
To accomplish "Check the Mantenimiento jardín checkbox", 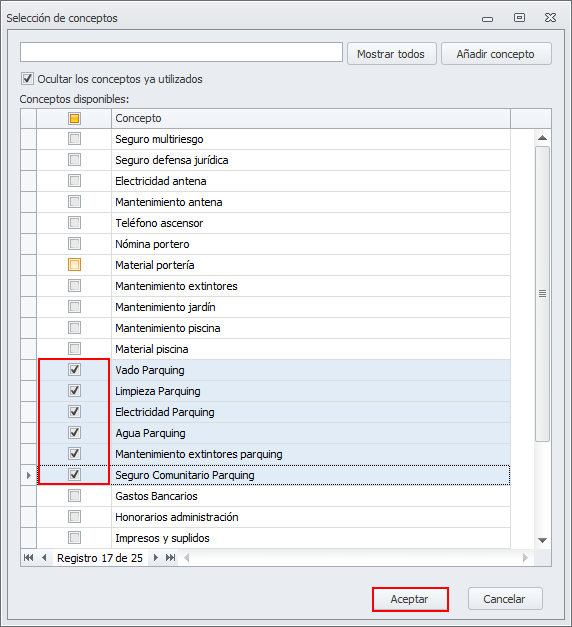I will click(x=74, y=307).
